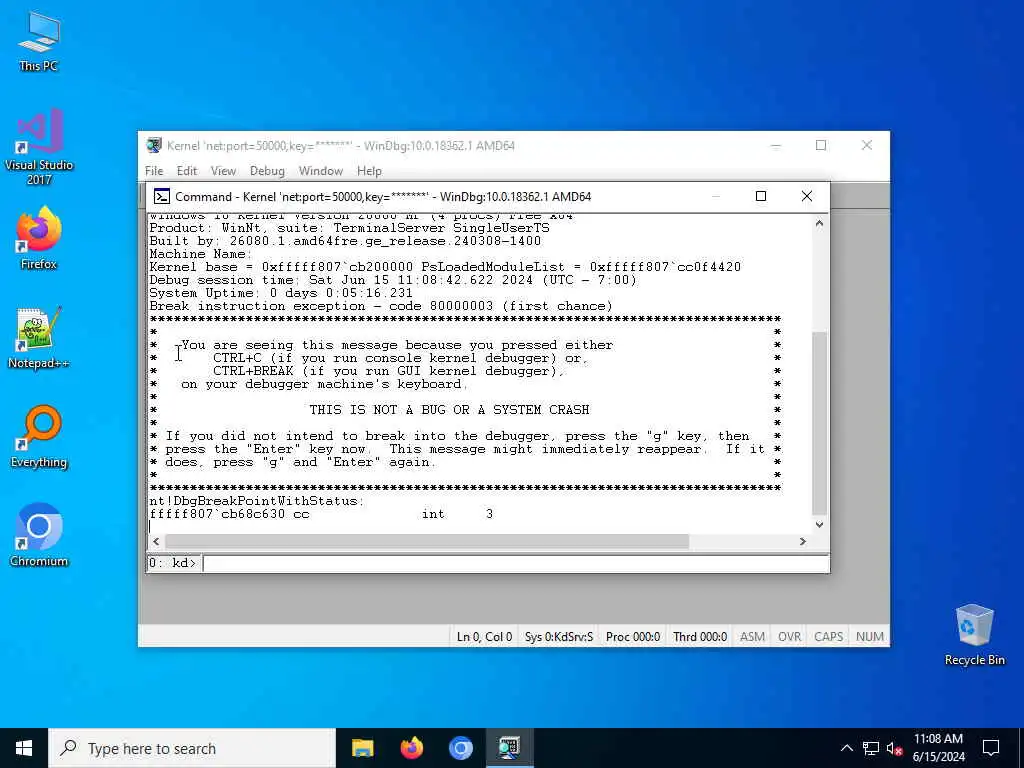Click the 'Debug session time' output line
Screen dimensions: 1024x768
pyautogui.click(x=392, y=280)
